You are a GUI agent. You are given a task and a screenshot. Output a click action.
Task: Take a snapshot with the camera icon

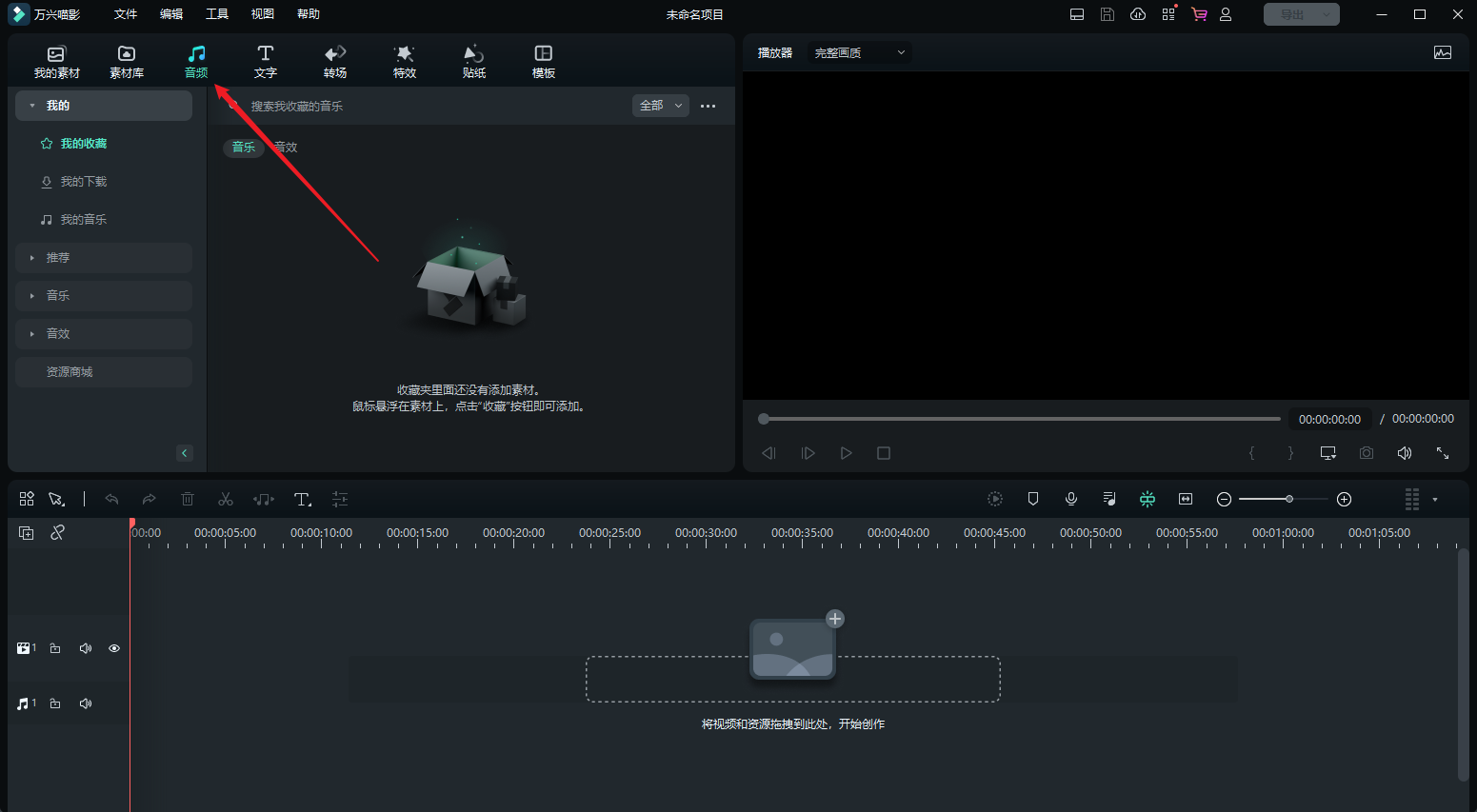coord(1367,453)
